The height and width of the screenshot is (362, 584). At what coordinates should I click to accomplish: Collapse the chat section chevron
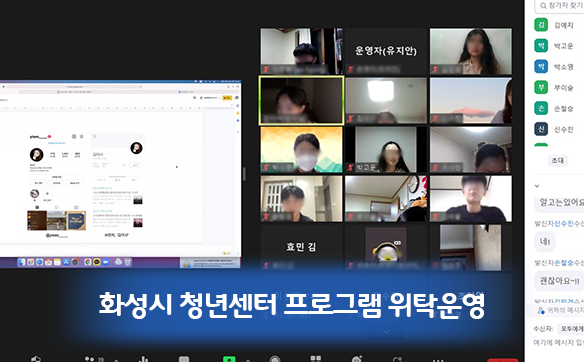[537, 185]
